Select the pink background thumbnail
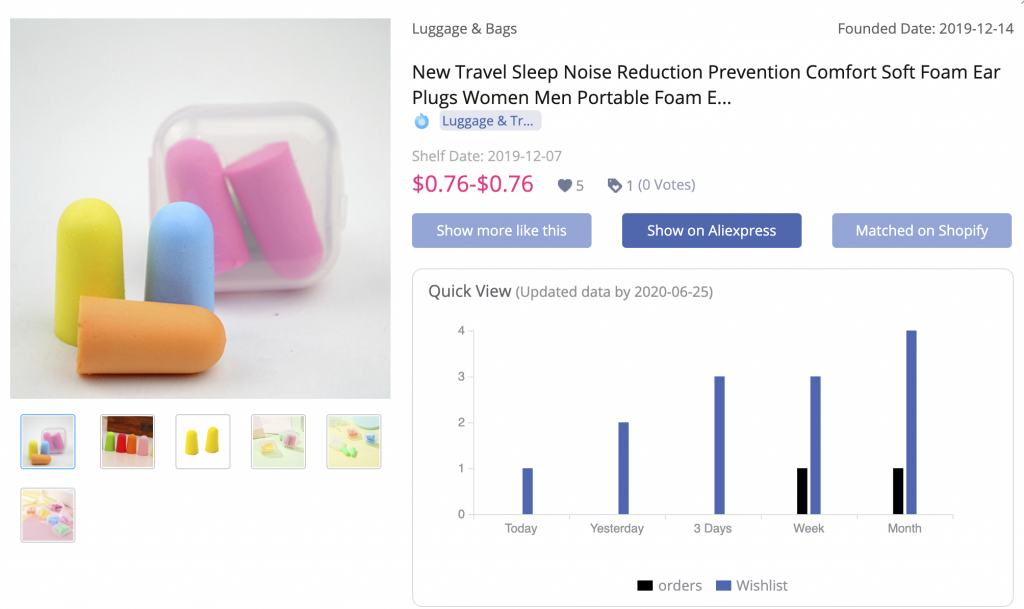This screenshot has width=1024, height=609. [x=48, y=515]
